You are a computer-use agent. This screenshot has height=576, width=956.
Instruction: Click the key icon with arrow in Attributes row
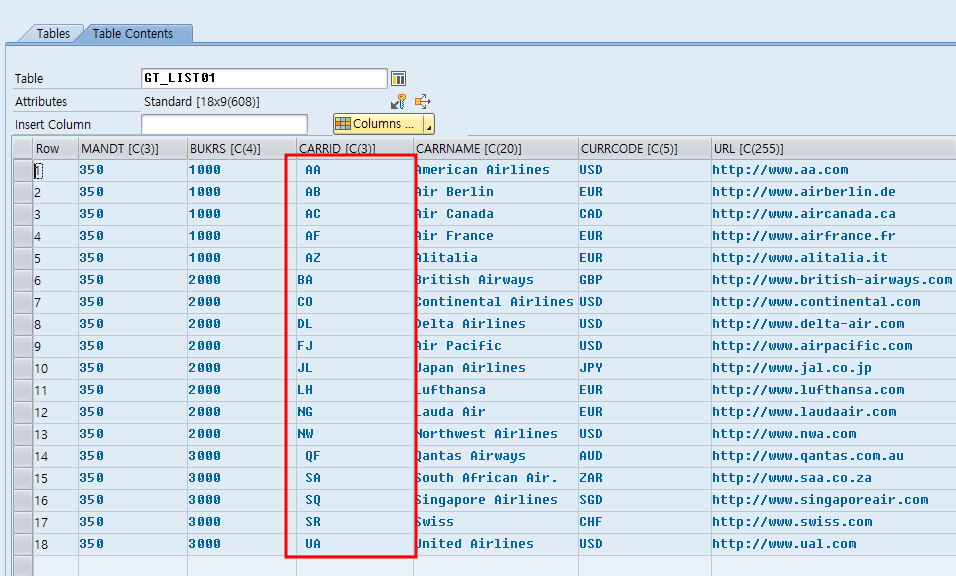(399, 102)
